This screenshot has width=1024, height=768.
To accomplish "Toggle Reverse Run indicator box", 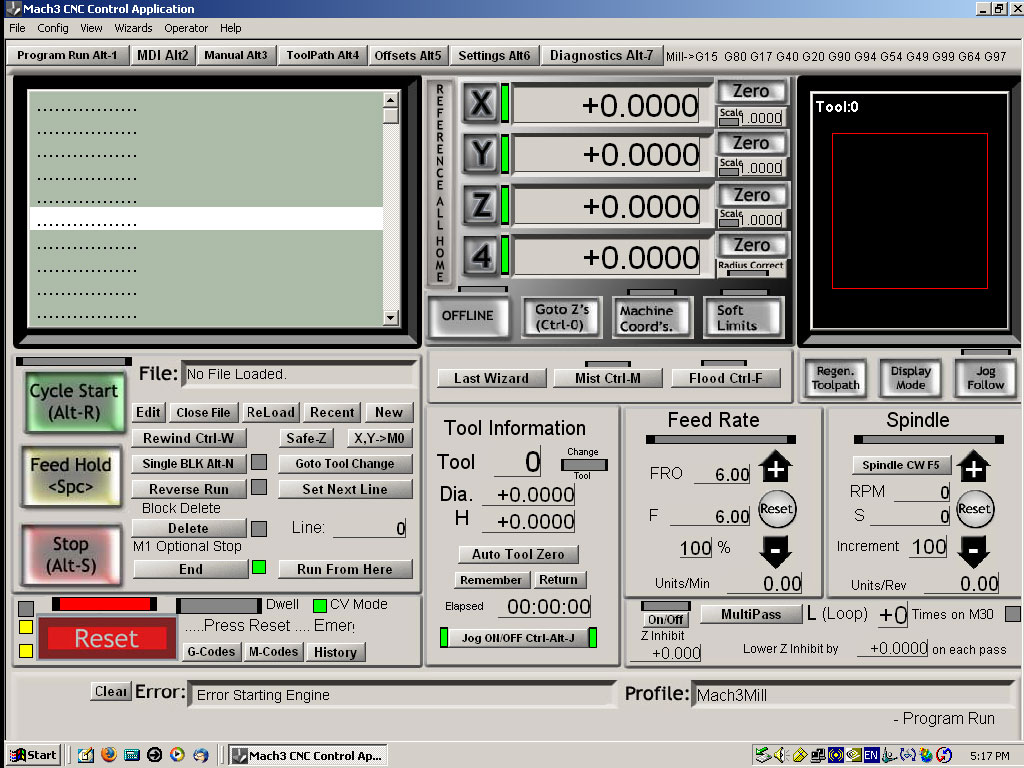I will click(x=259, y=487).
